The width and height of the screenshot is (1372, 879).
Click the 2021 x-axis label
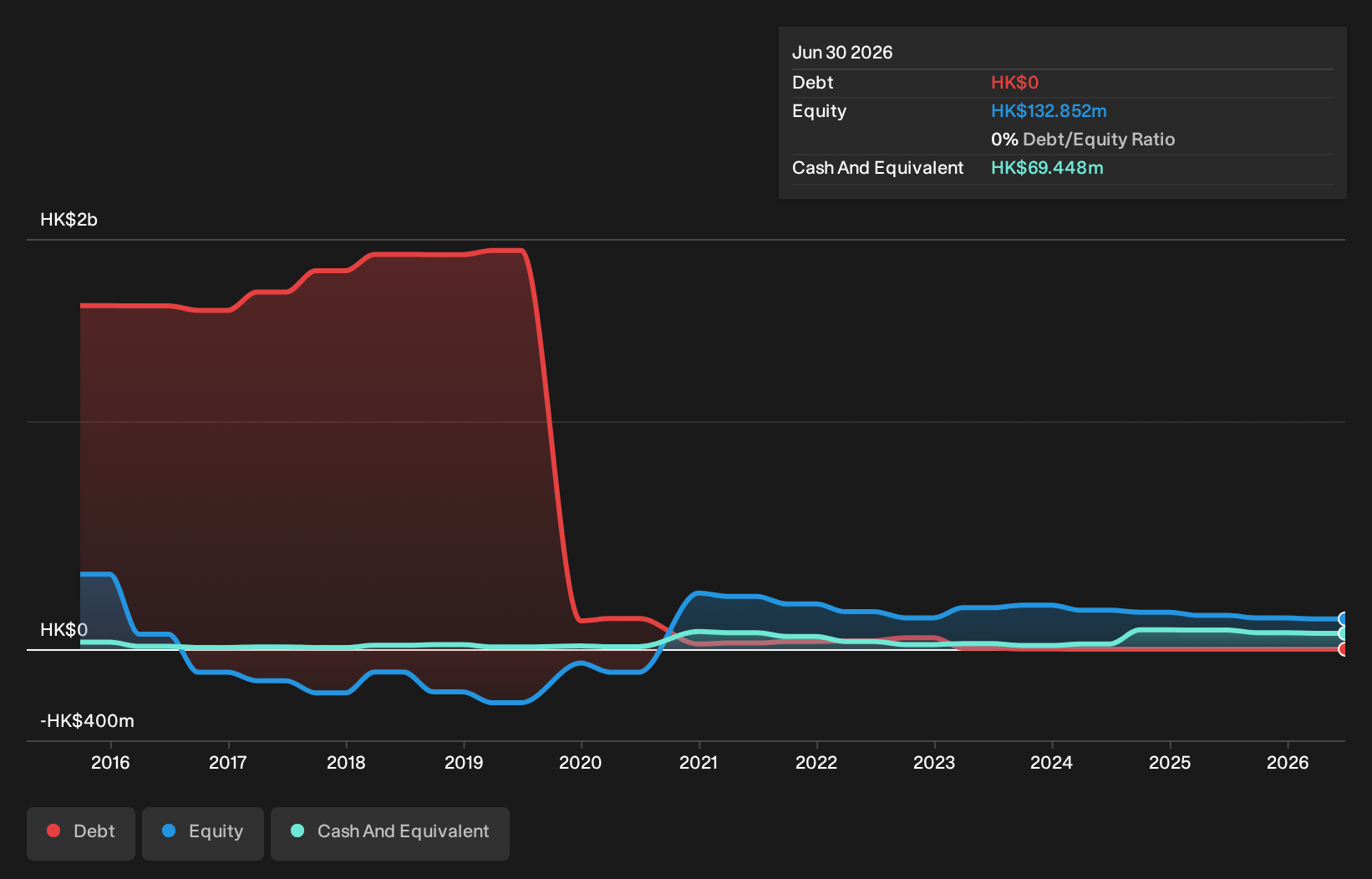click(x=699, y=762)
